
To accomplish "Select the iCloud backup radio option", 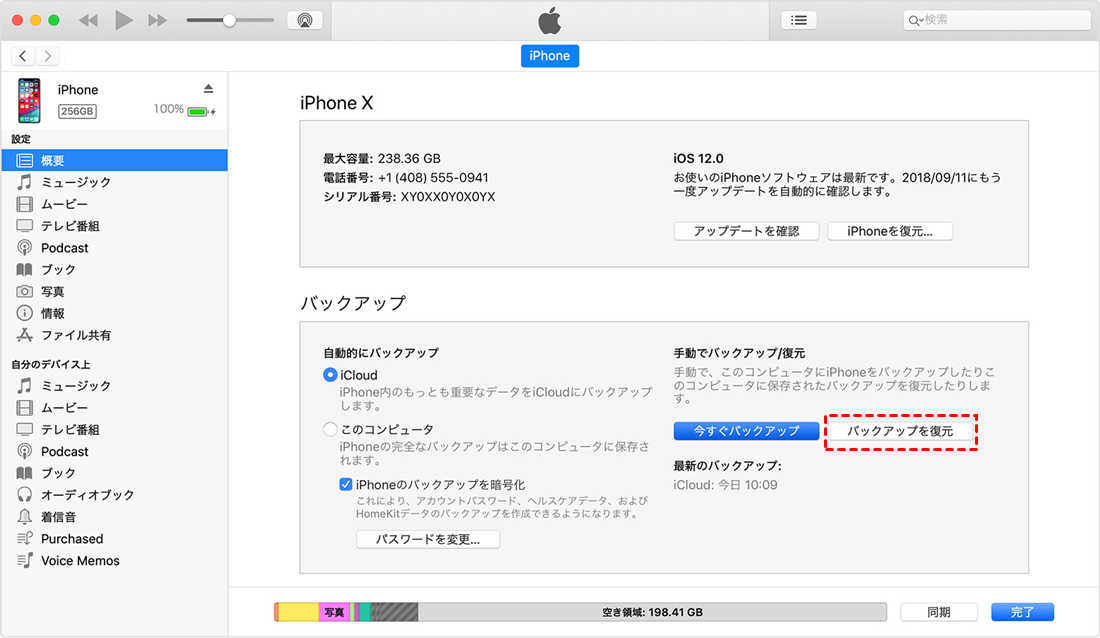I will pos(331,375).
